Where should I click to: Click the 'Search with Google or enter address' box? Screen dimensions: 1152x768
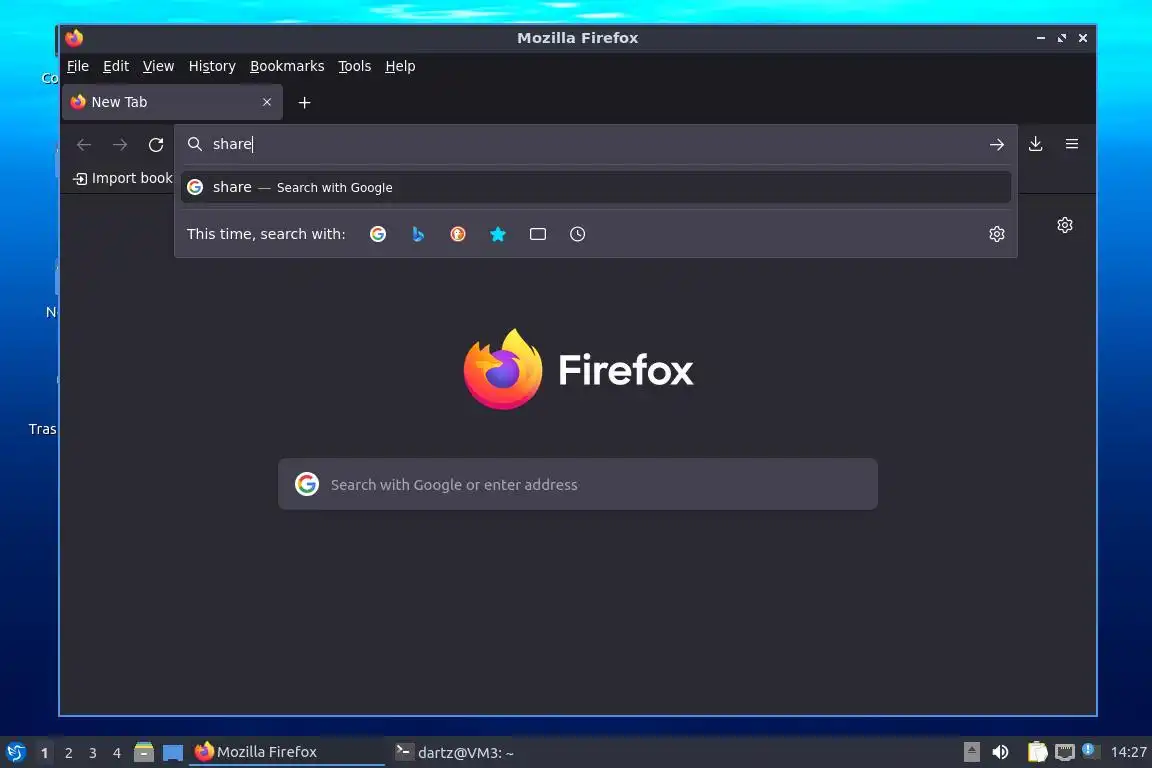coord(577,484)
